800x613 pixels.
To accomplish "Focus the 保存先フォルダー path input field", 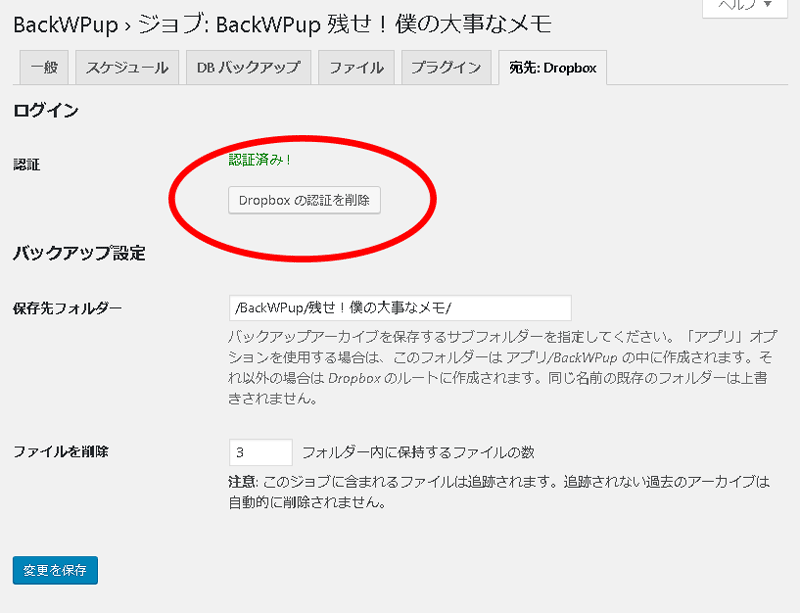I will (400, 308).
